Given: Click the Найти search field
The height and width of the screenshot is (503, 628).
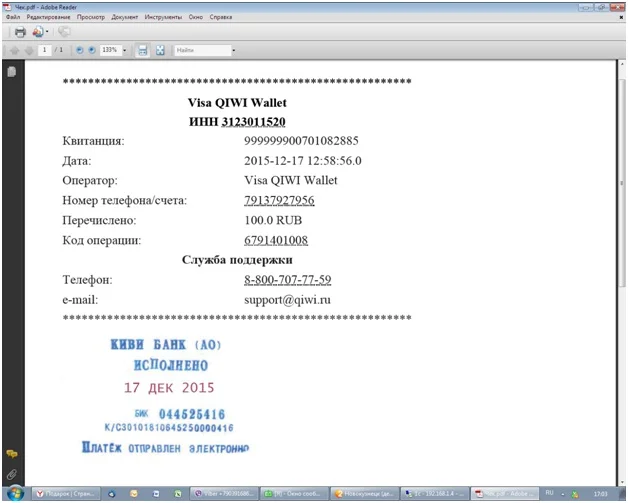Looking at the screenshot, I should tap(203, 50).
